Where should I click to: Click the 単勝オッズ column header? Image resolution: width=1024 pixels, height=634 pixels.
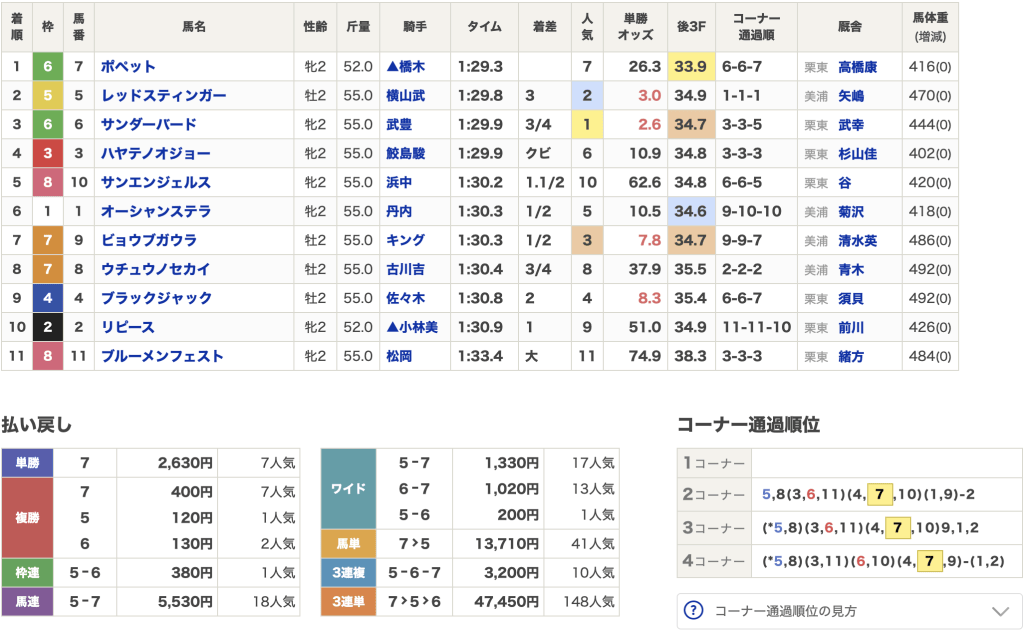pyautogui.click(x=635, y=27)
